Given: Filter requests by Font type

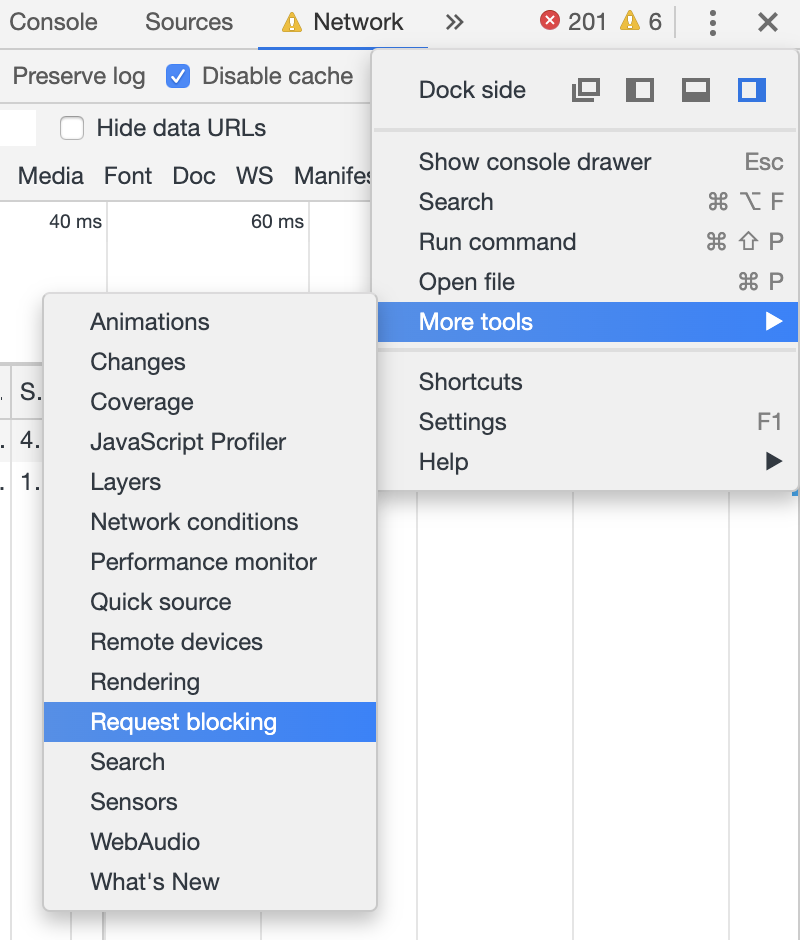Looking at the screenshot, I should pos(128,176).
